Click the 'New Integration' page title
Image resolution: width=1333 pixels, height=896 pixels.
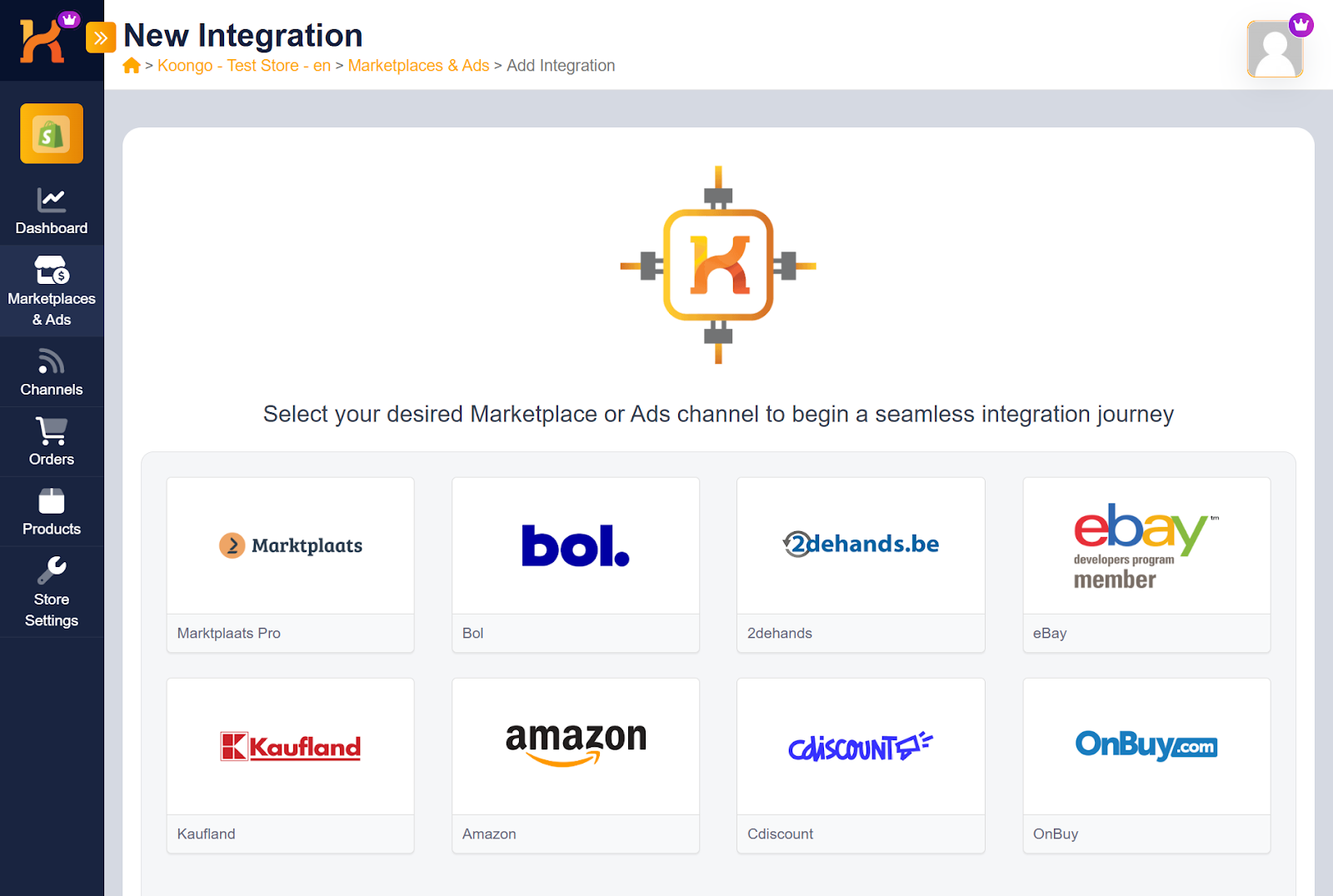coord(243,36)
